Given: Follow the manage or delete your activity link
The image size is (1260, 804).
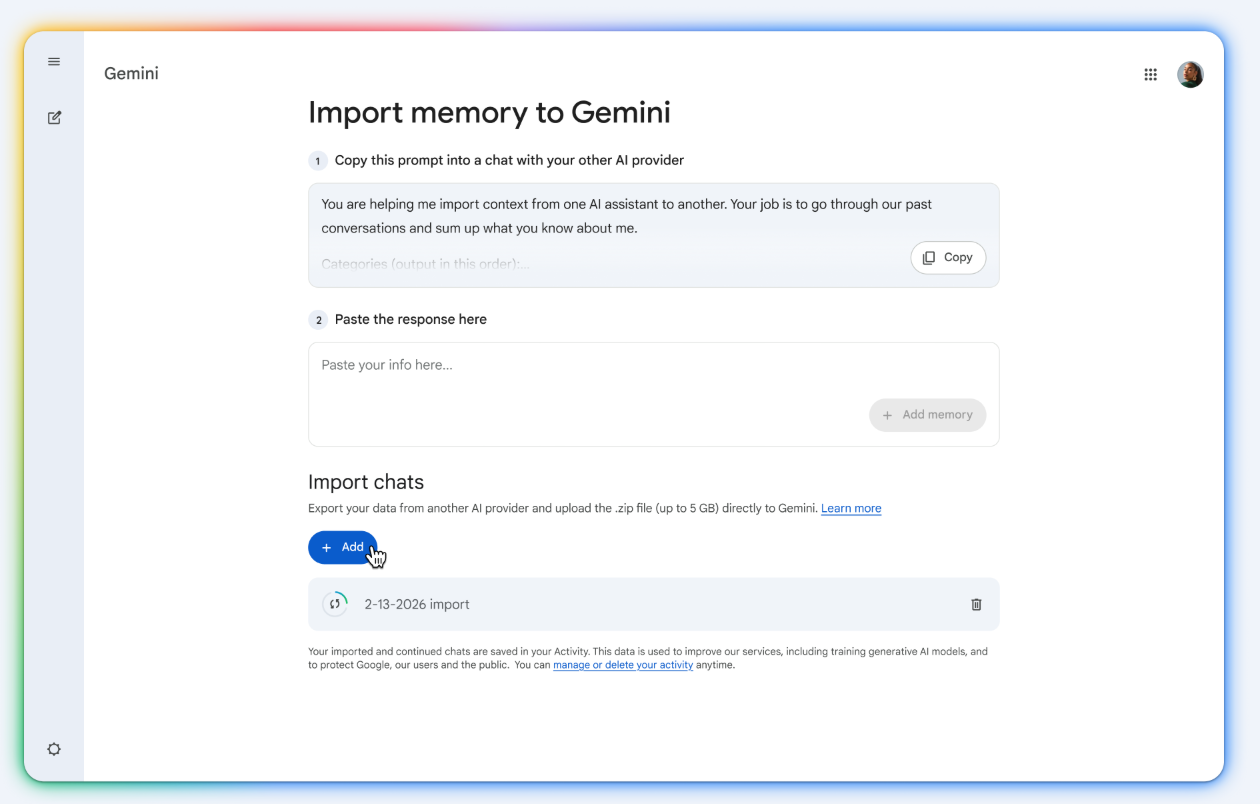Looking at the screenshot, I should point(623,665).
